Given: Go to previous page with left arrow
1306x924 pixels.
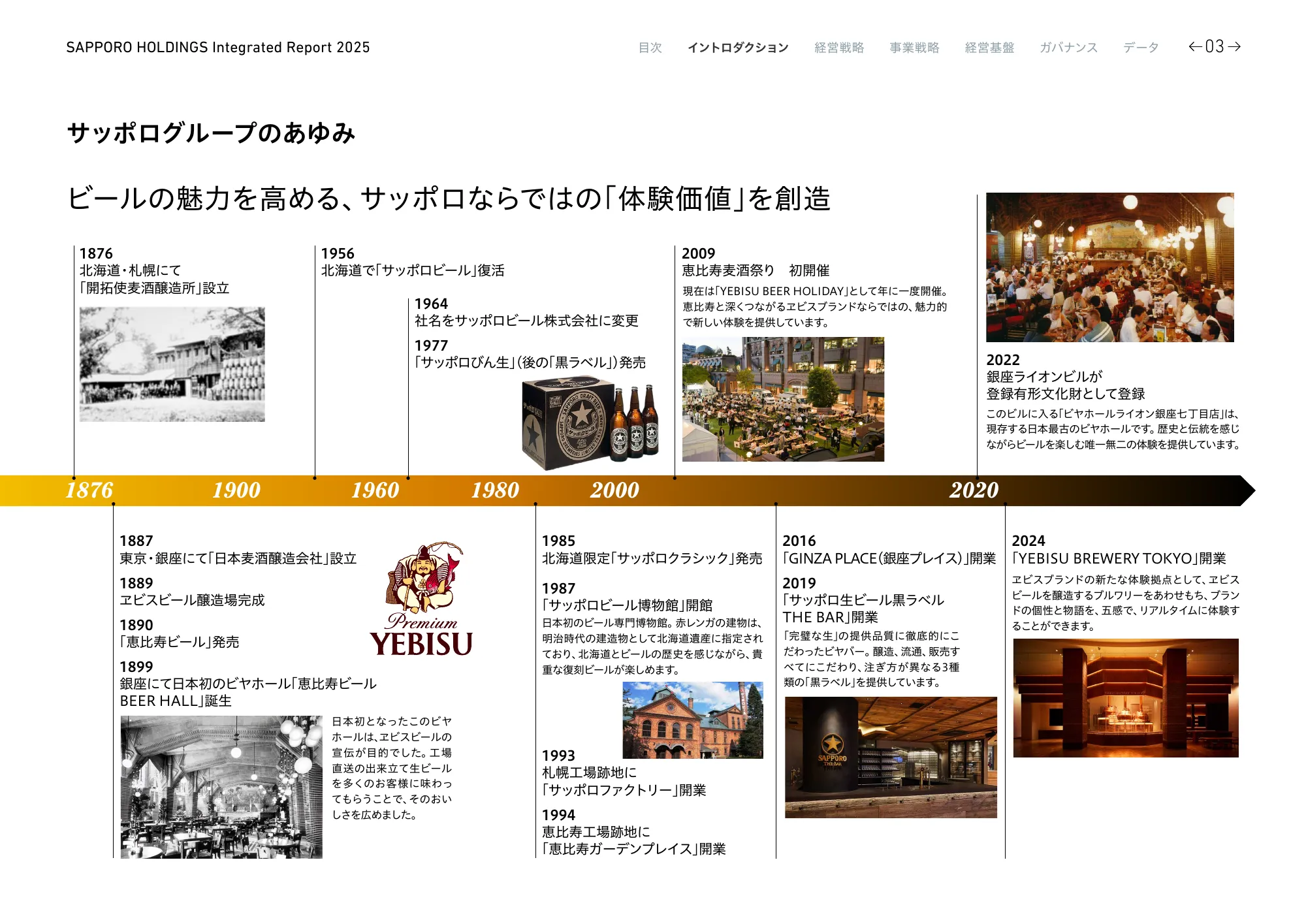Looking at the screenshot, I should click(x=1195, y=47).
